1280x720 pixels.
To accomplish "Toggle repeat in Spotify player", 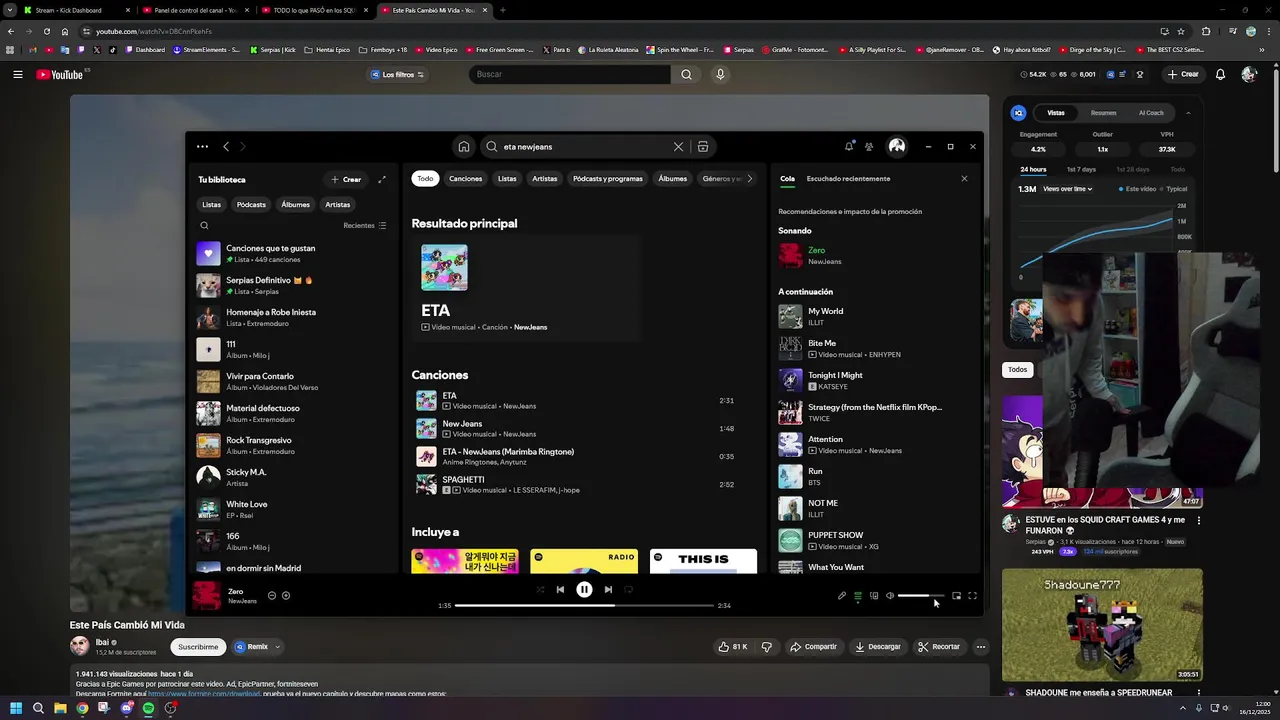I will coord(629,589).
